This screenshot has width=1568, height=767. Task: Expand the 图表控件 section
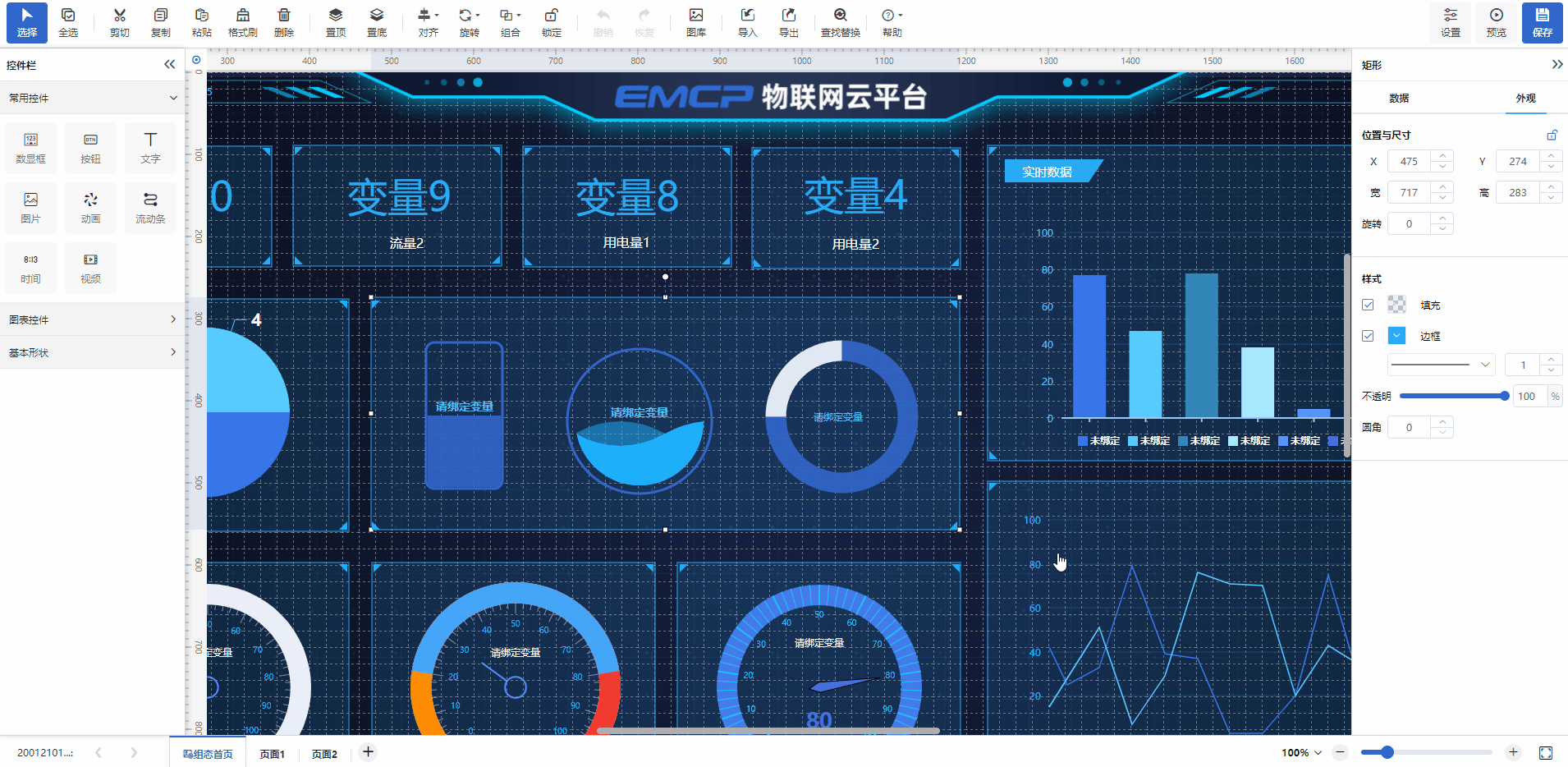(93, 319)
